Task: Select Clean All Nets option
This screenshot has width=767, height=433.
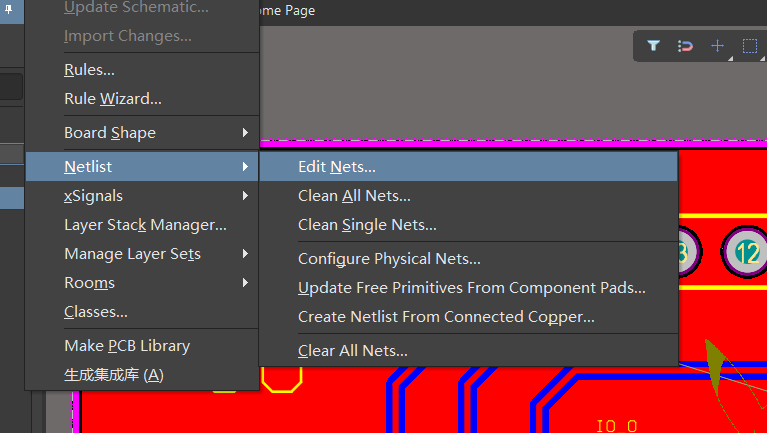Action: coord(354,196)
